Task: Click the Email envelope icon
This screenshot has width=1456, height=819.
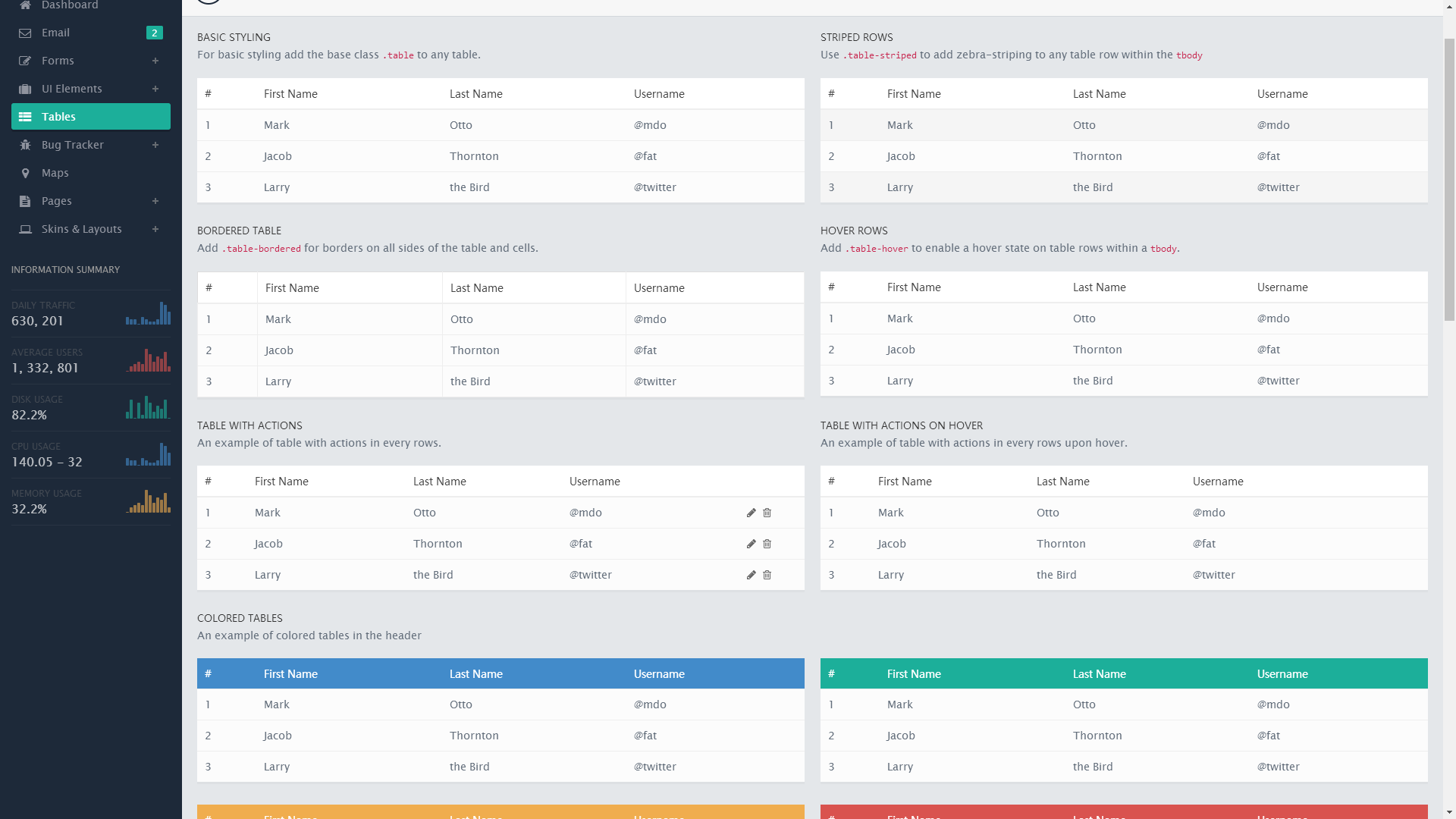Action: point(25,33)
